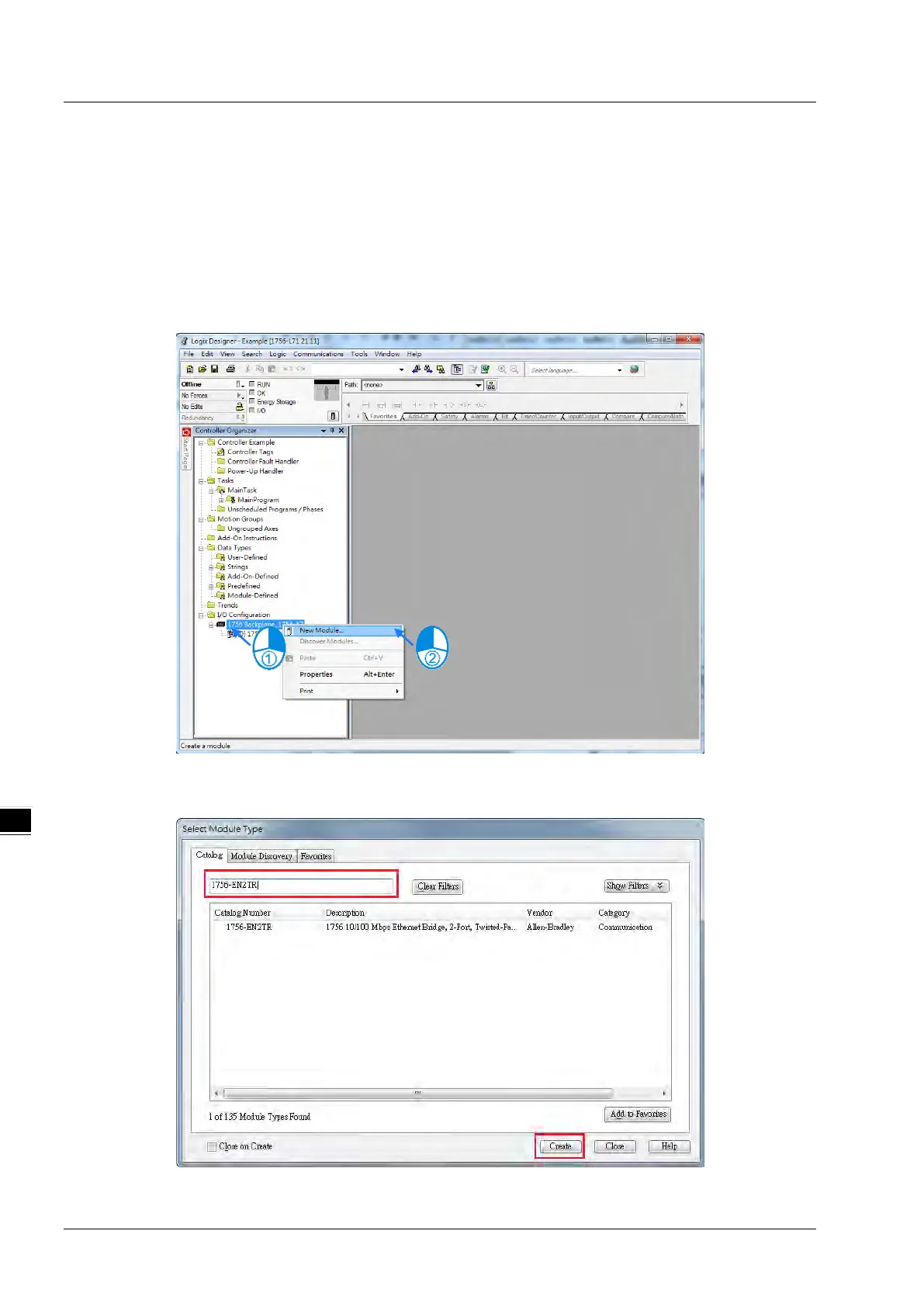Collapse the Tasks tree node
This screenshot has height=1307, width=924.
201,480
